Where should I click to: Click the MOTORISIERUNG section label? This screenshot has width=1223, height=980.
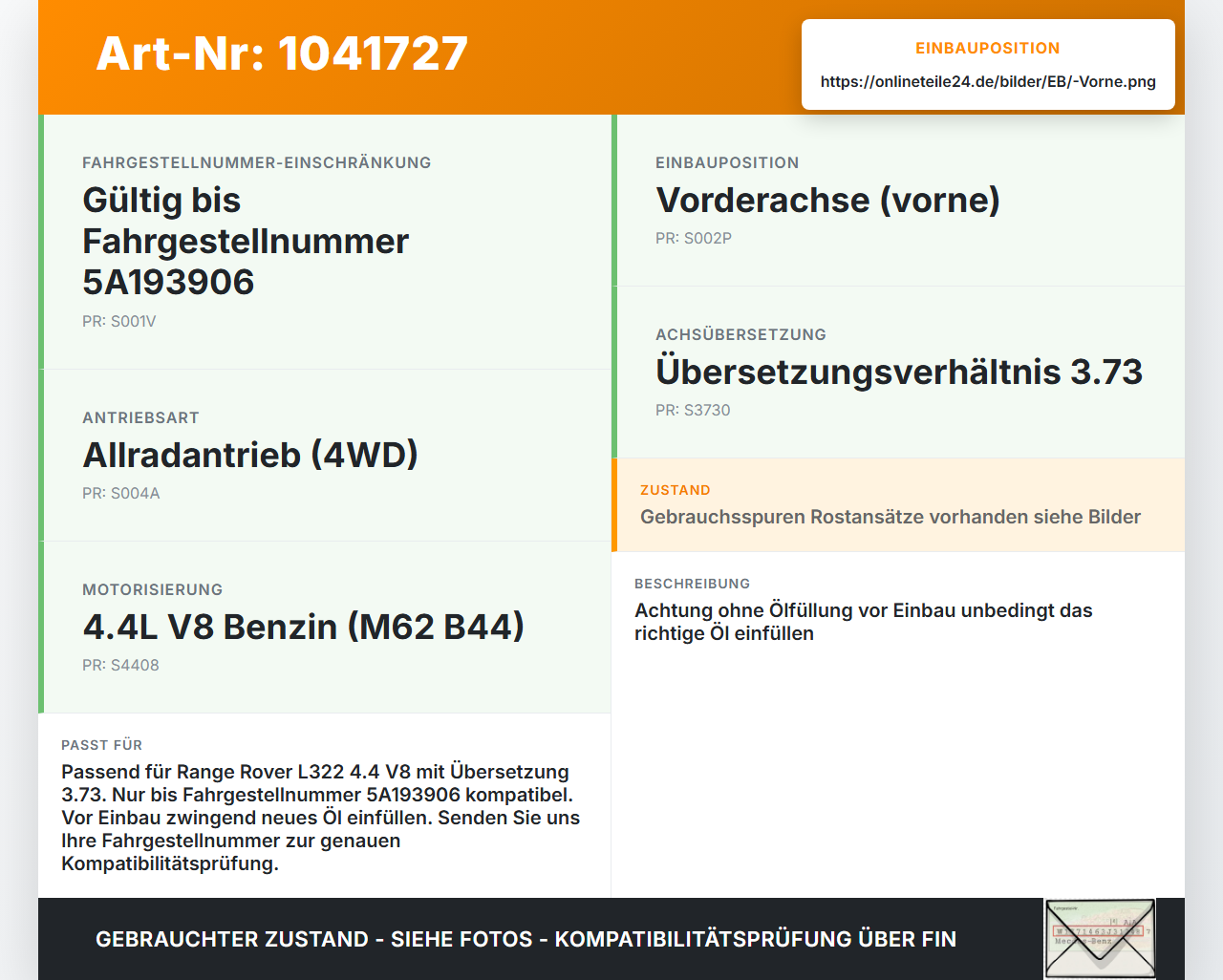coord(153,589)
